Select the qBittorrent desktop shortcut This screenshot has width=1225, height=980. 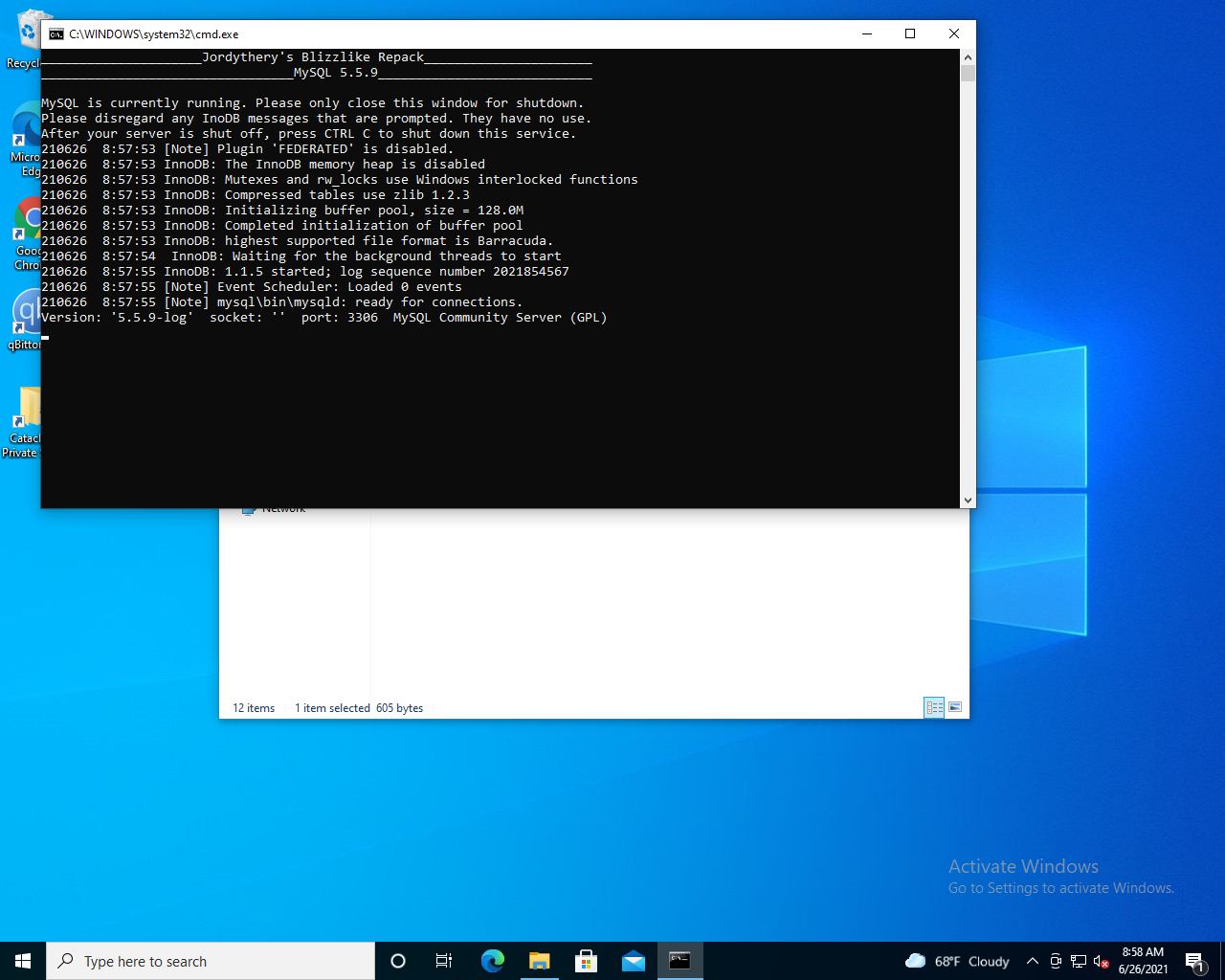click(26, 319)
